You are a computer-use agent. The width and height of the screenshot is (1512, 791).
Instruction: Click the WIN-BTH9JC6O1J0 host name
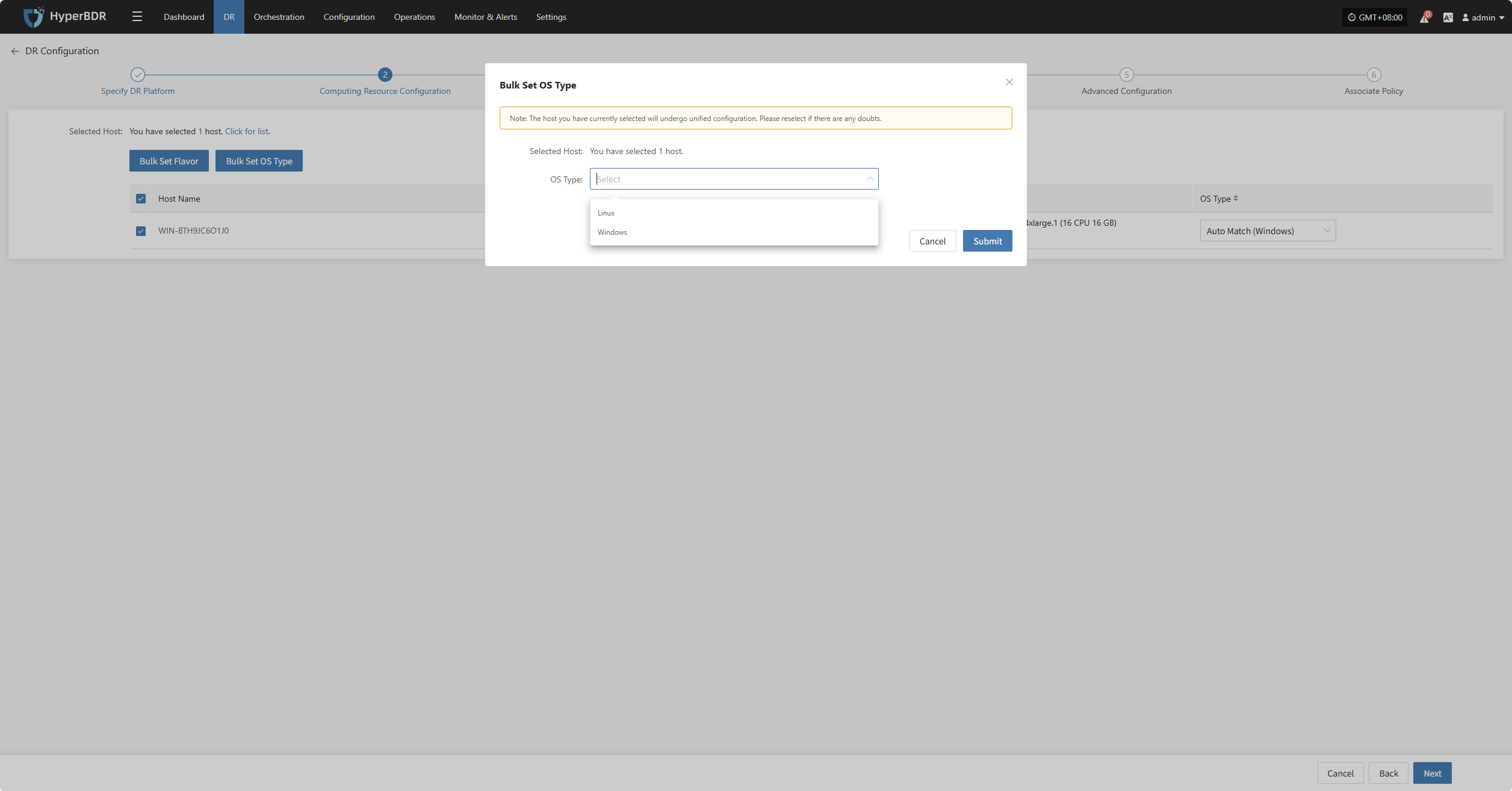[193, 231]
